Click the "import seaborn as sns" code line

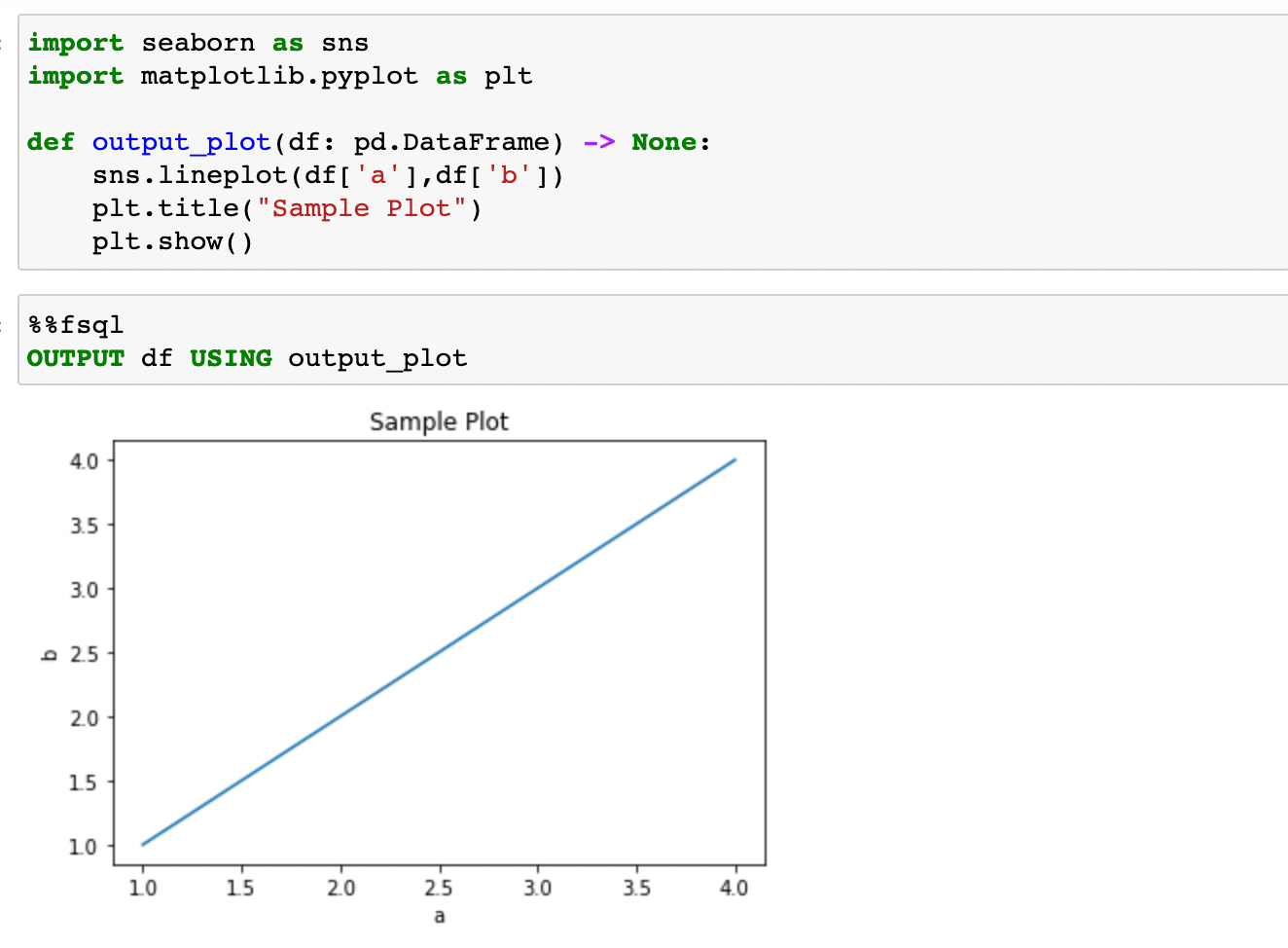[x=197, y=43]
